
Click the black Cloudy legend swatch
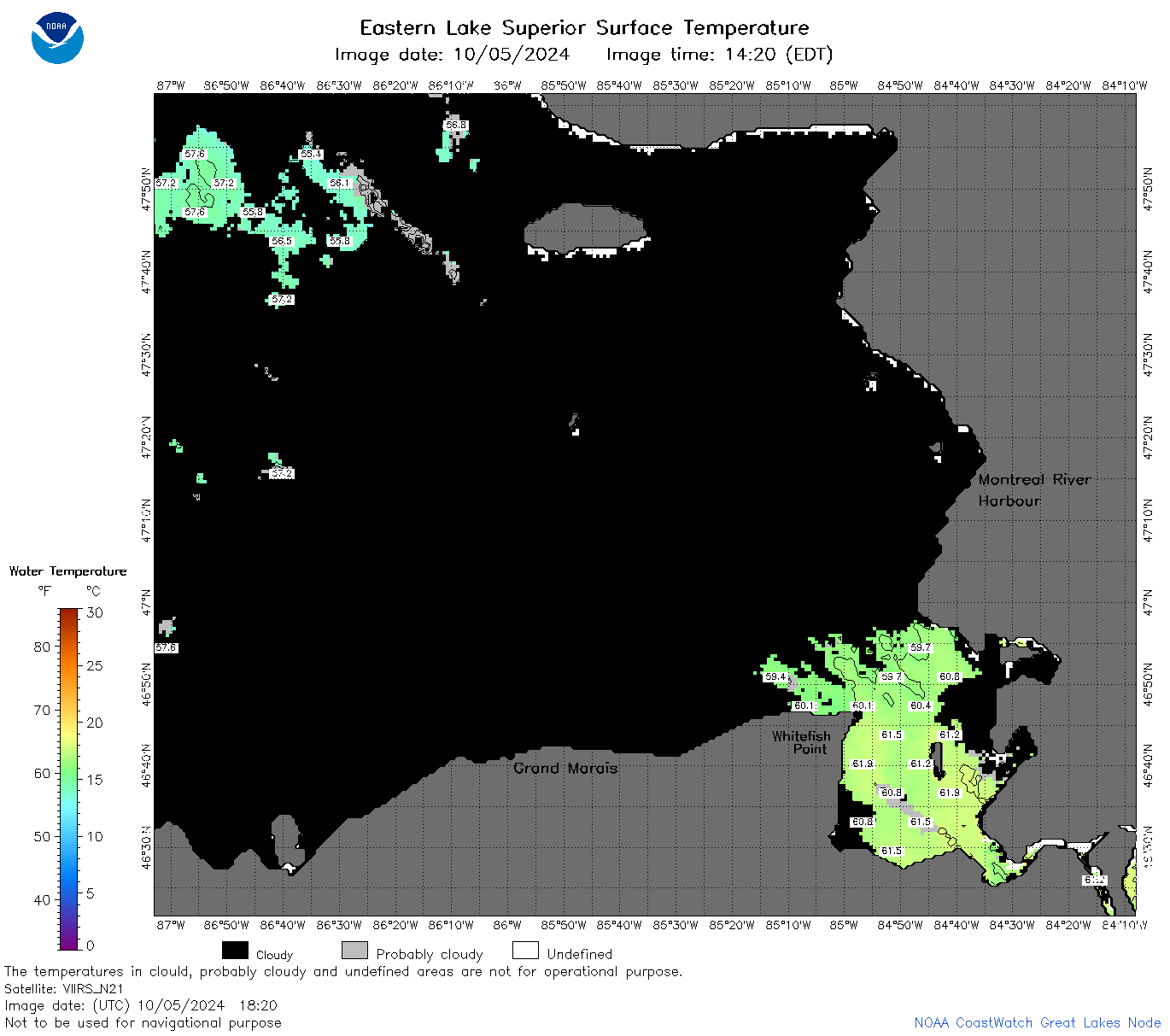click(235, 951)
